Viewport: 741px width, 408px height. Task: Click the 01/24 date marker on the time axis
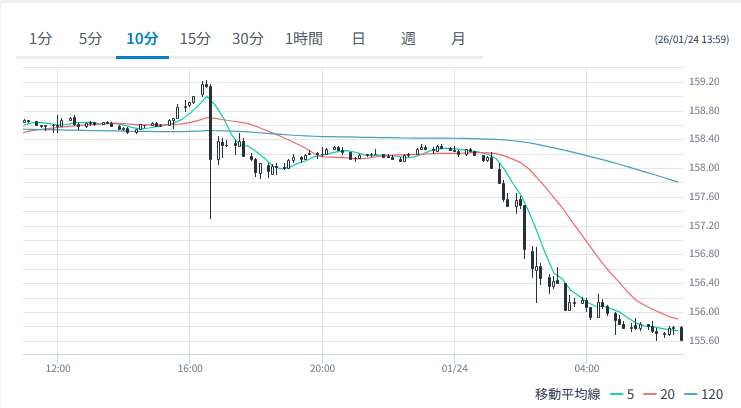click(x=454, y=369)
